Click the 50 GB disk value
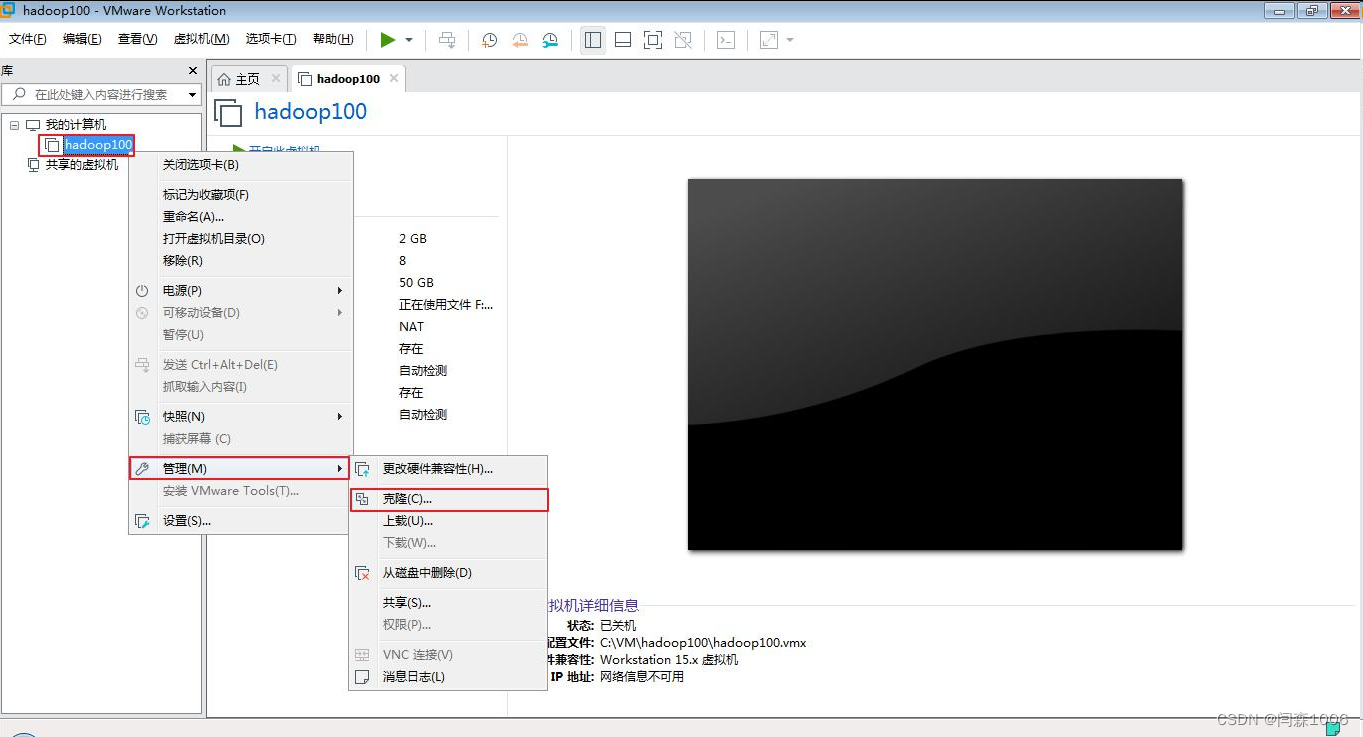1363x737 pixels. [416, 283]
